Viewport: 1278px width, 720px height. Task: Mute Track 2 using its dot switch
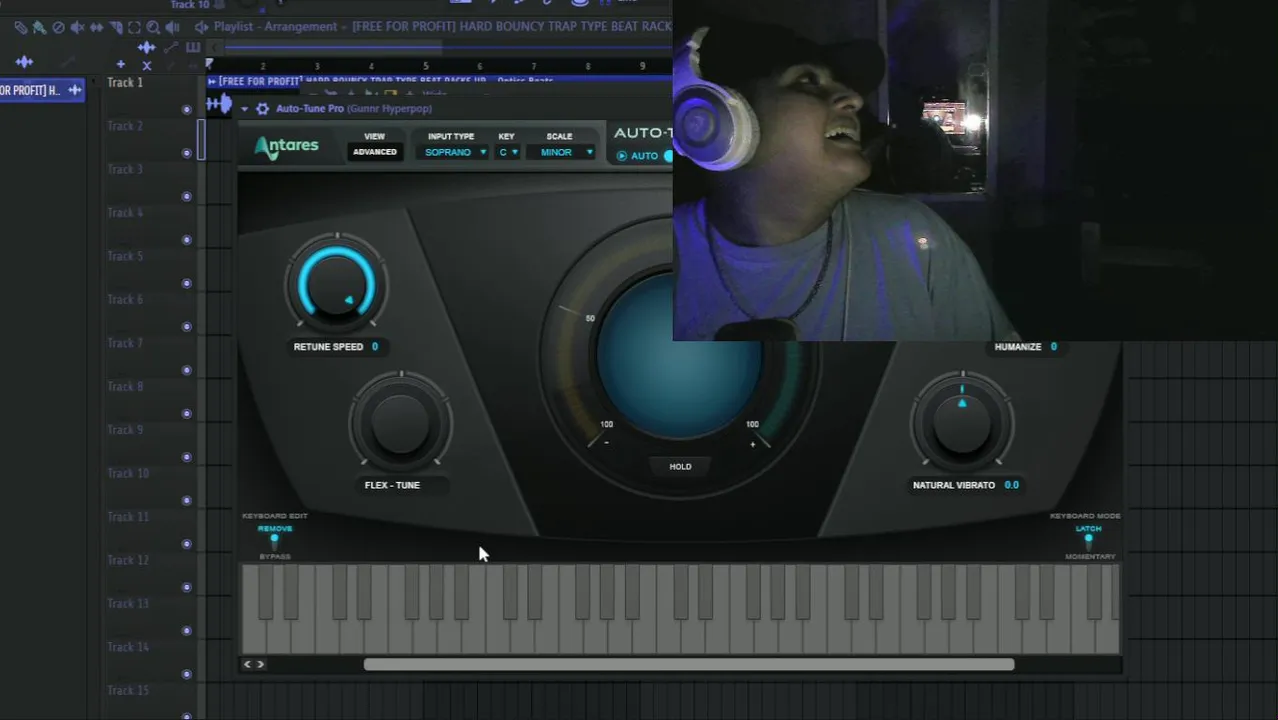(187, 153)
